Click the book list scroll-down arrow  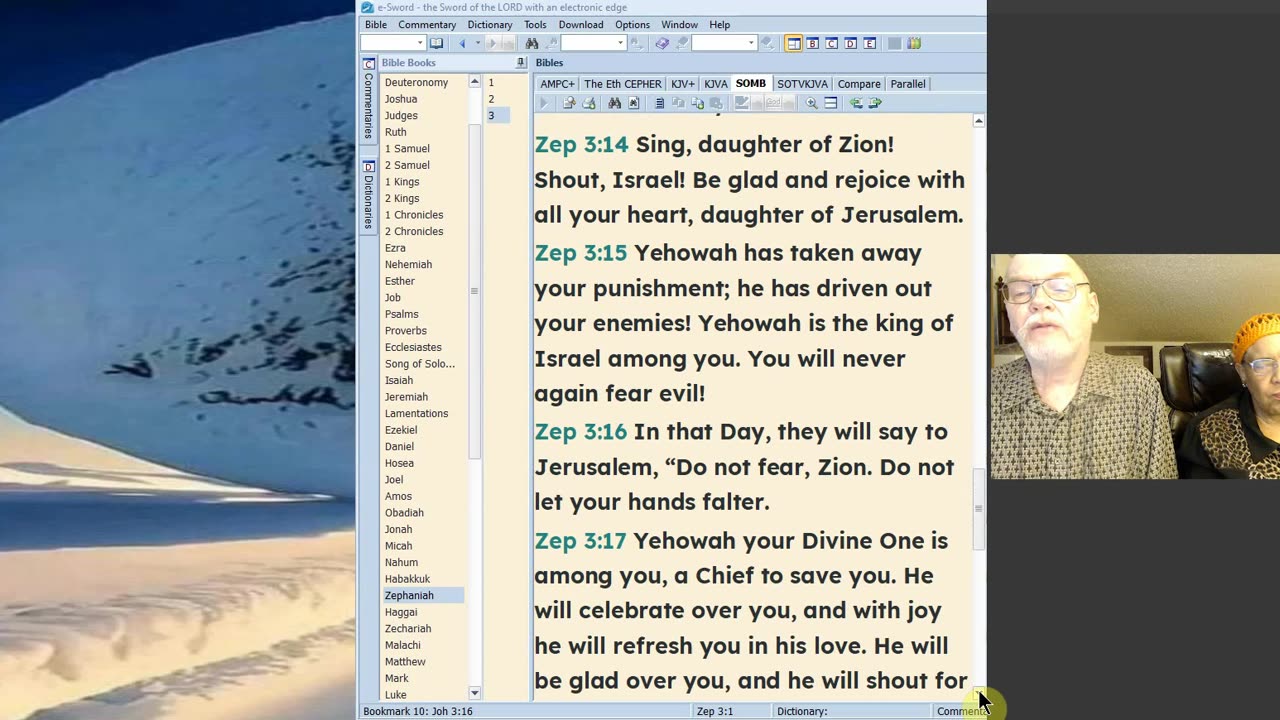pos(474,693)
